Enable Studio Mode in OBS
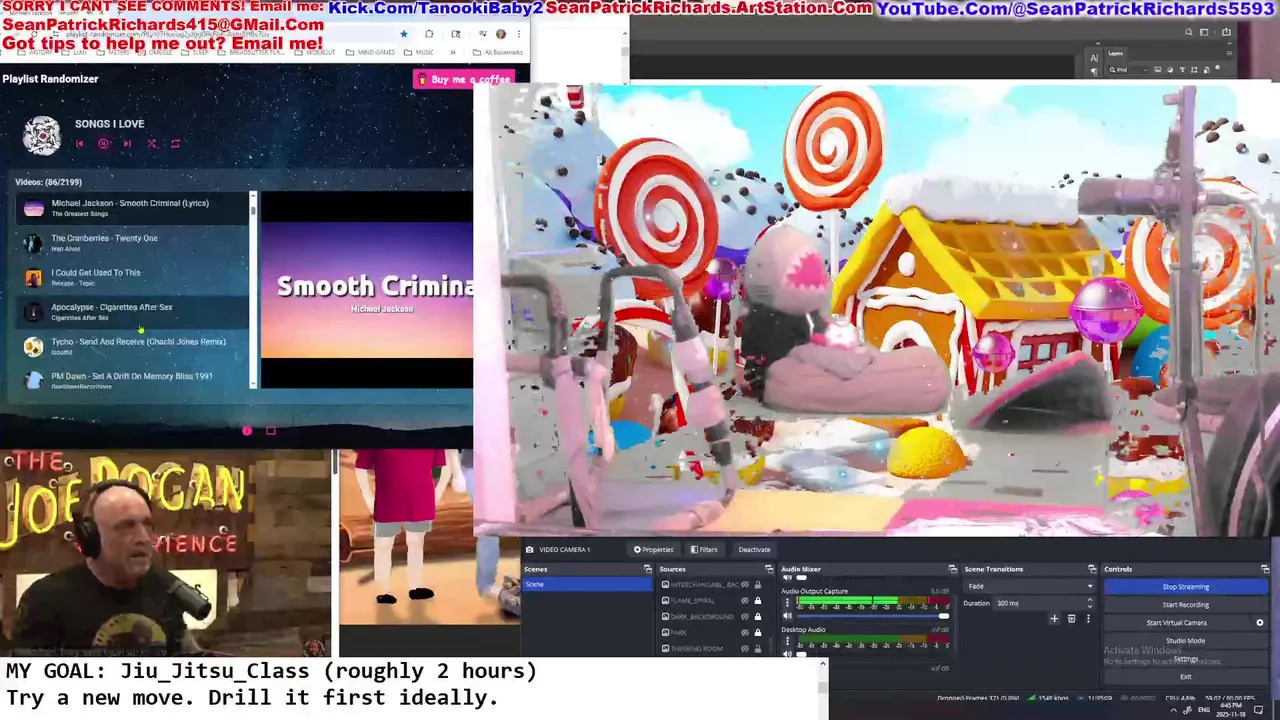The image size is (1280, 720). click(1186, 641)
